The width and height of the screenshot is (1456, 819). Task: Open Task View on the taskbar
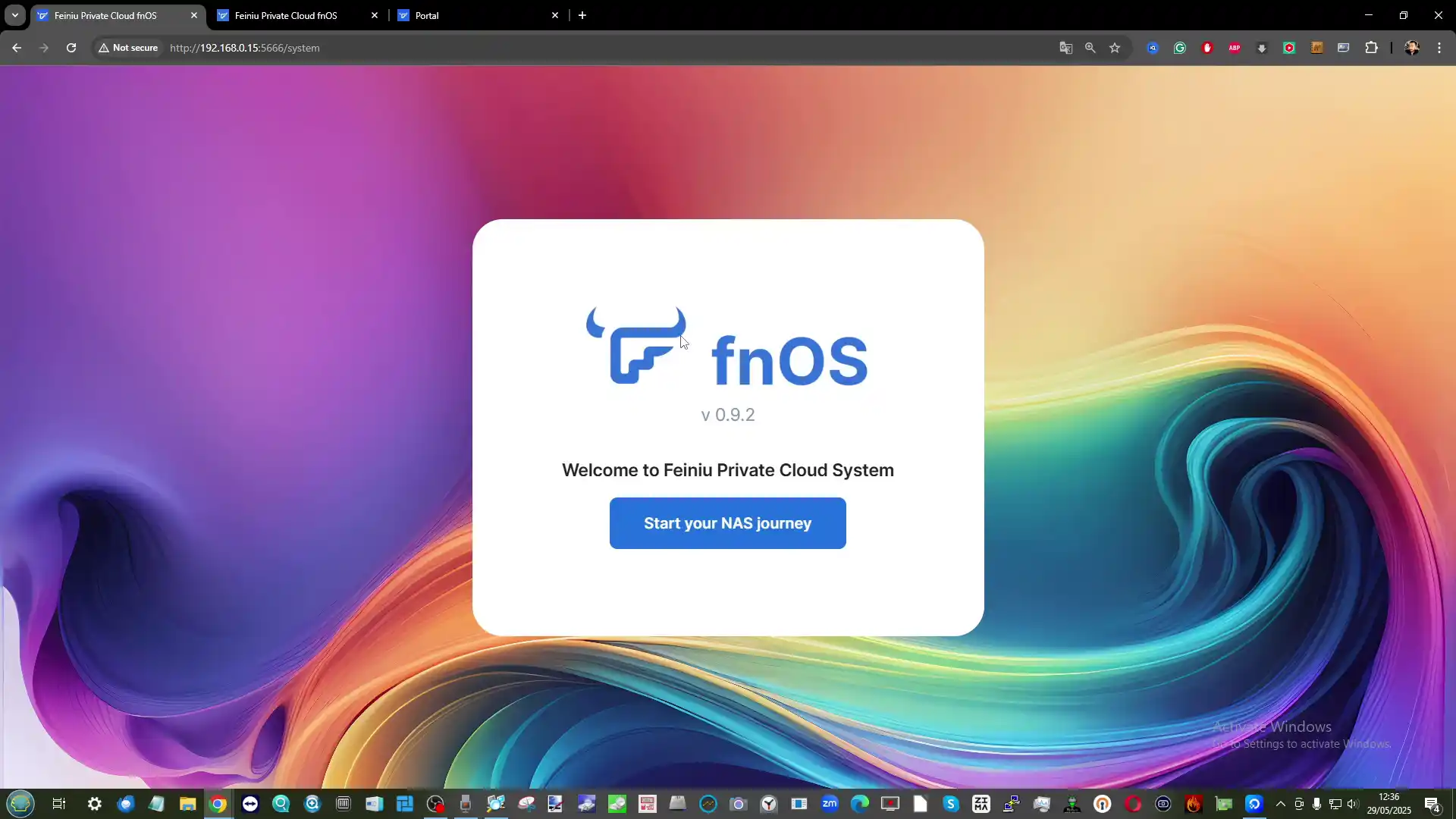click(x=58, y=804)
